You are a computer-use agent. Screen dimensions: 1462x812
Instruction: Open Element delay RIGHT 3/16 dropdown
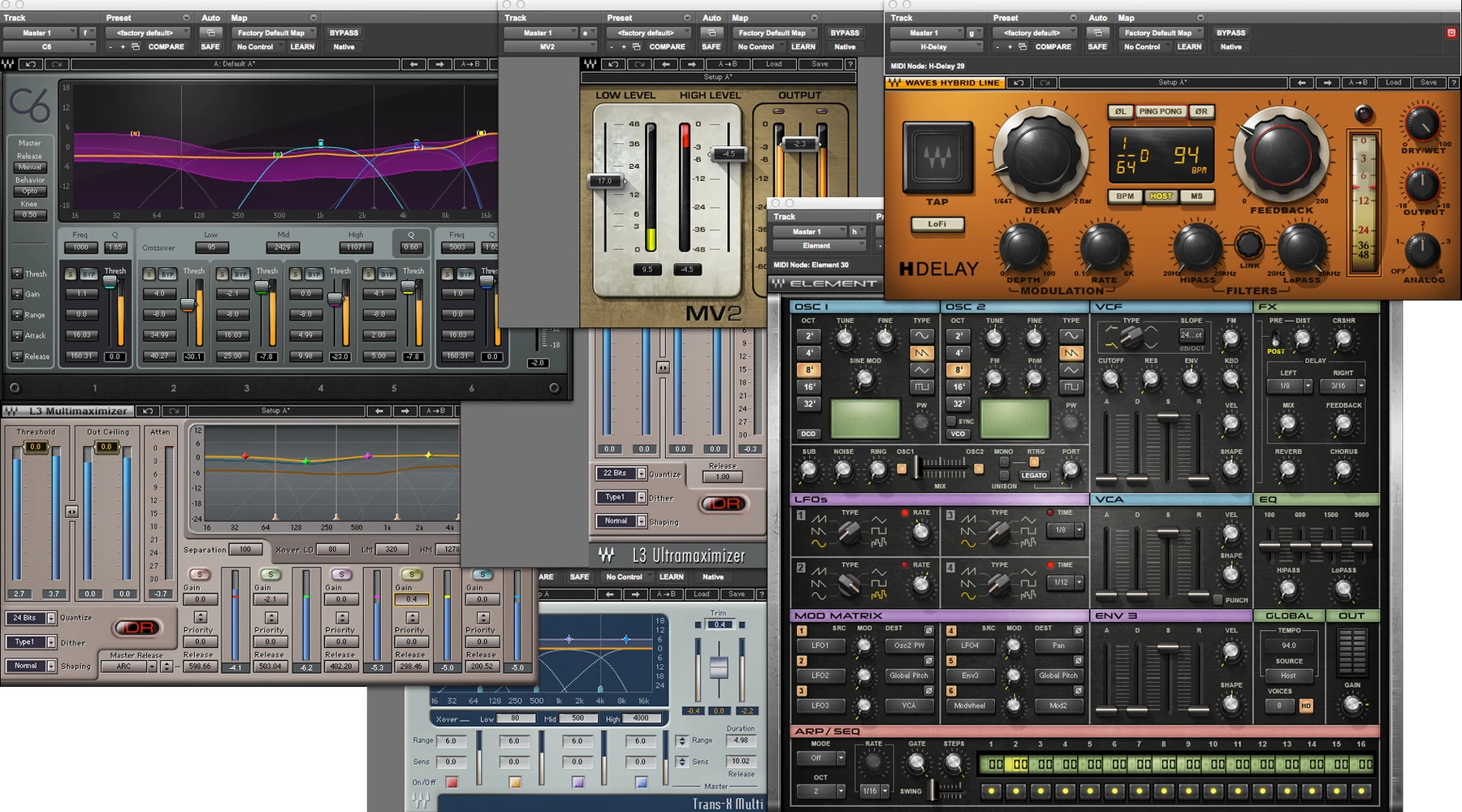tap(1343, 387)
